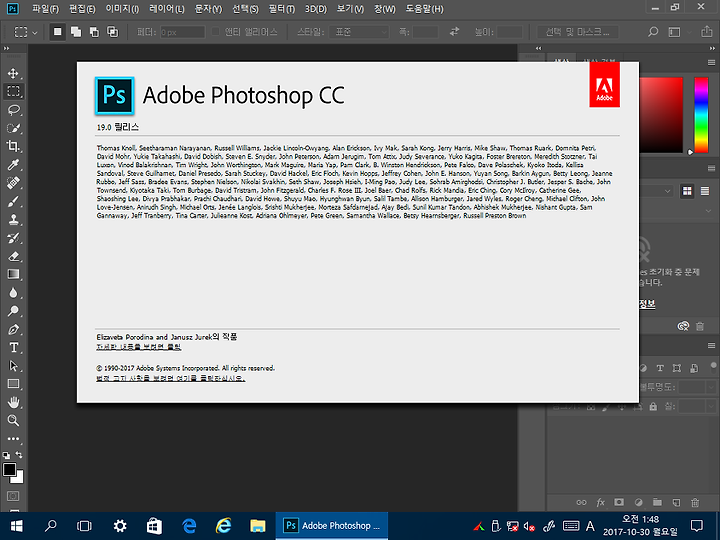This screenshot has width=720, height=540.
Task: Open Photoshop search magnifier icon
Action: coord(652,32)
